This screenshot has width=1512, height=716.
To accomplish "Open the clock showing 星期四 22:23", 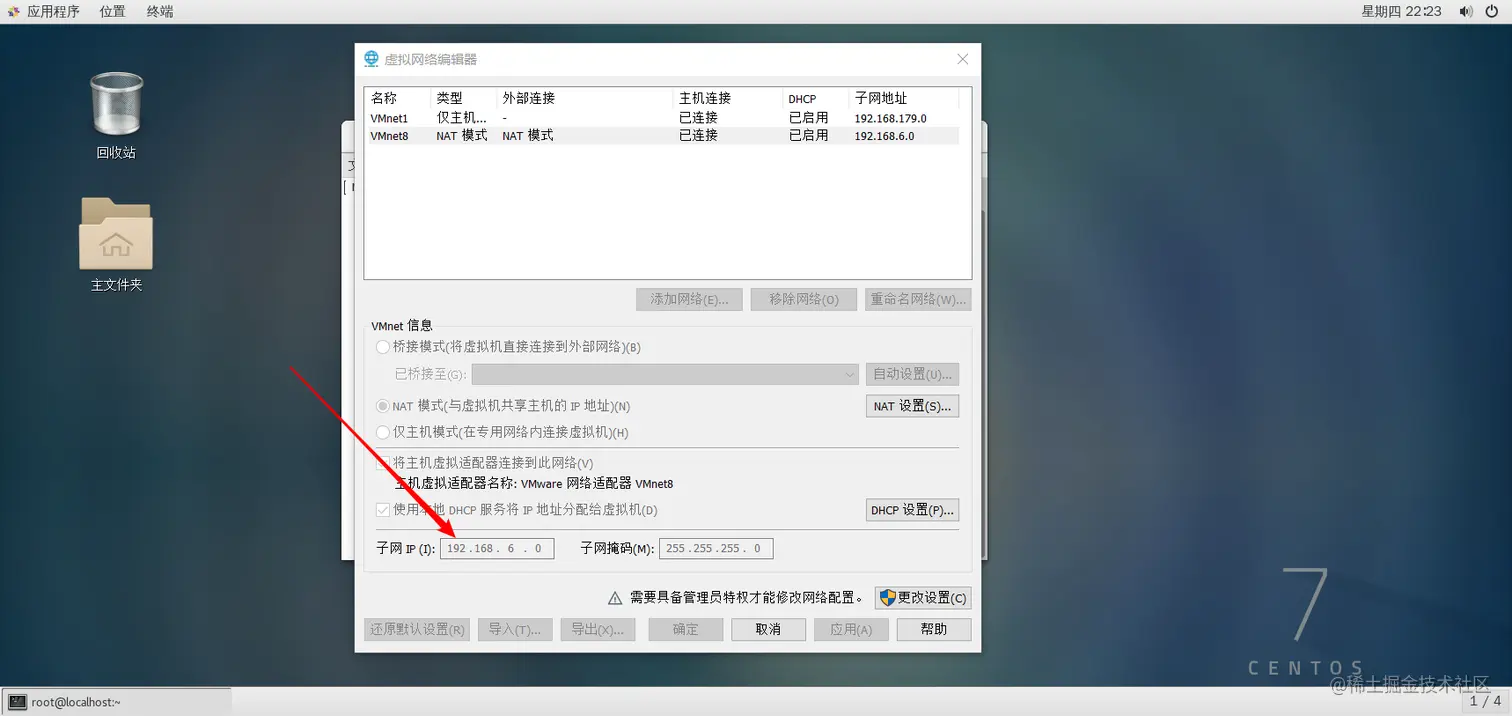I will (x=1401, y=11).
